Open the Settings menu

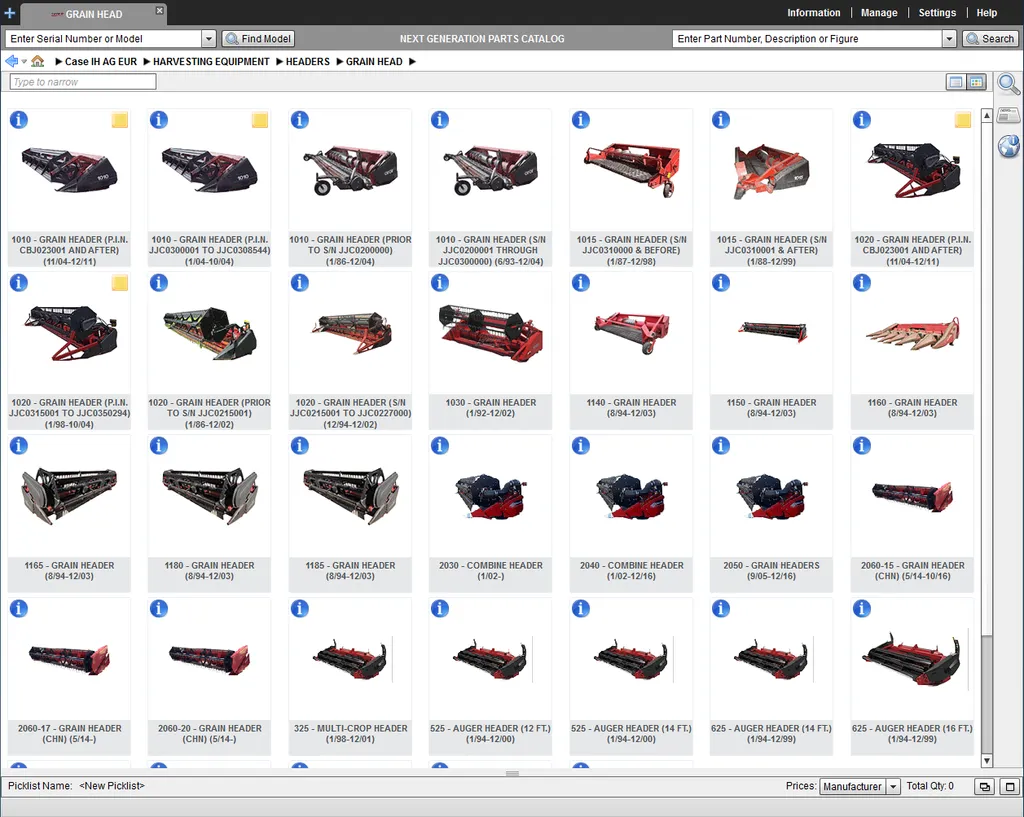pyautogui.click(x=937, y=13)
